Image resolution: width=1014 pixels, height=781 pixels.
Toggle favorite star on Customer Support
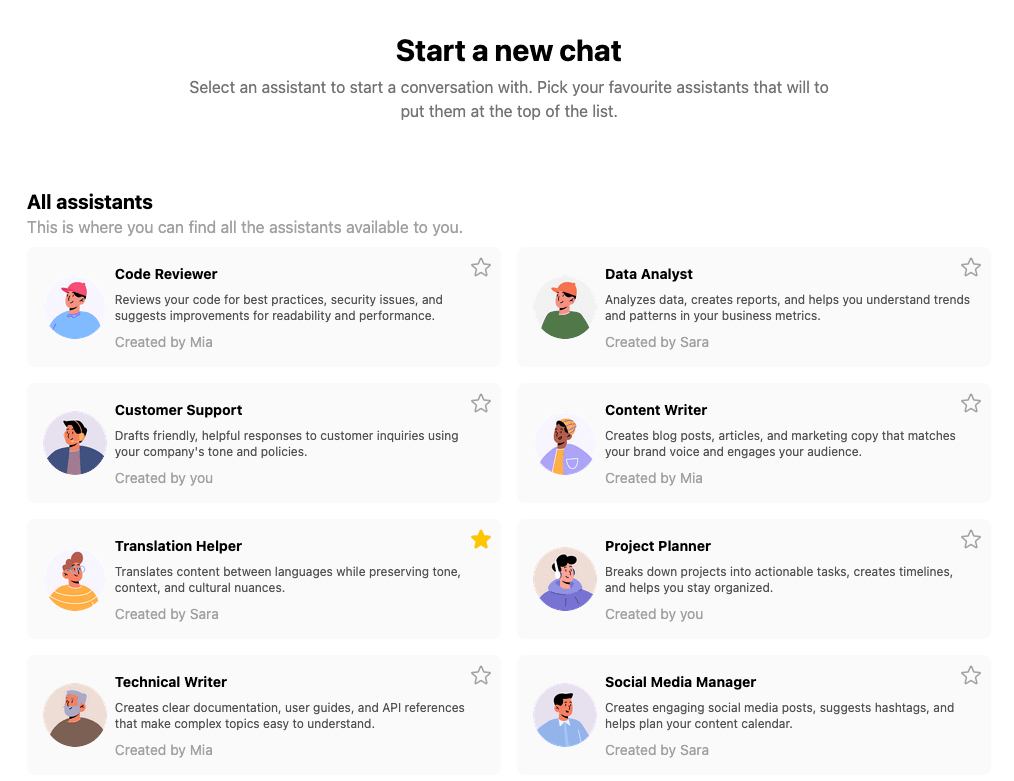481,403
